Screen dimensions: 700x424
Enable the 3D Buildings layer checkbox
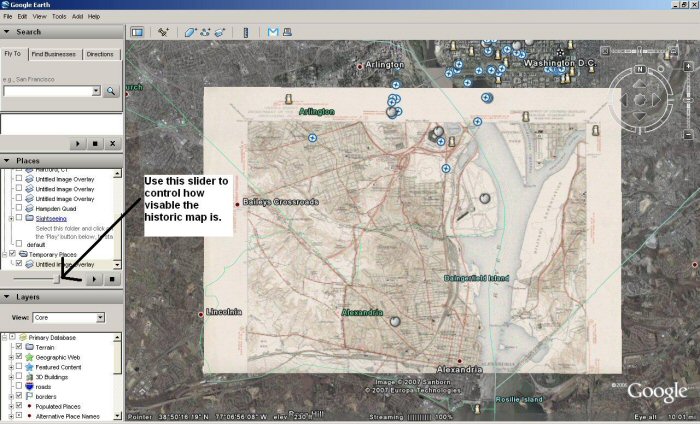tap(19, 376)
